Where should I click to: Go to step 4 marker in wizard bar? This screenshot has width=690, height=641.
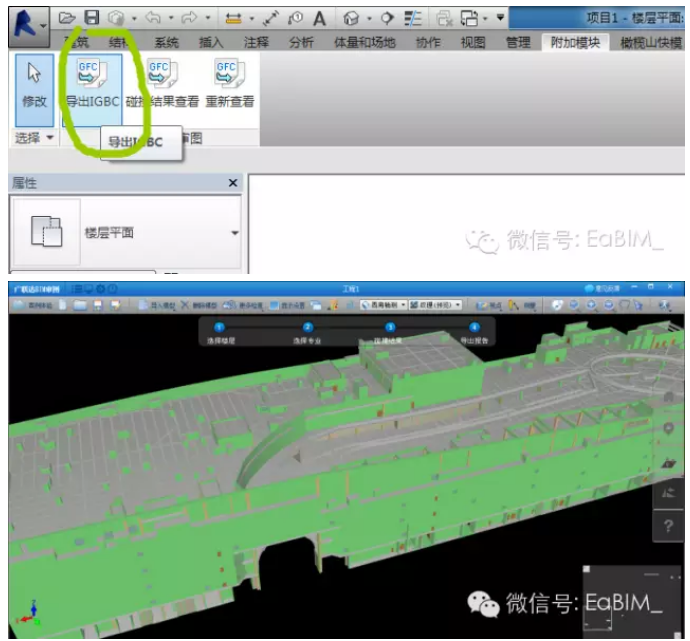(474, 327)
